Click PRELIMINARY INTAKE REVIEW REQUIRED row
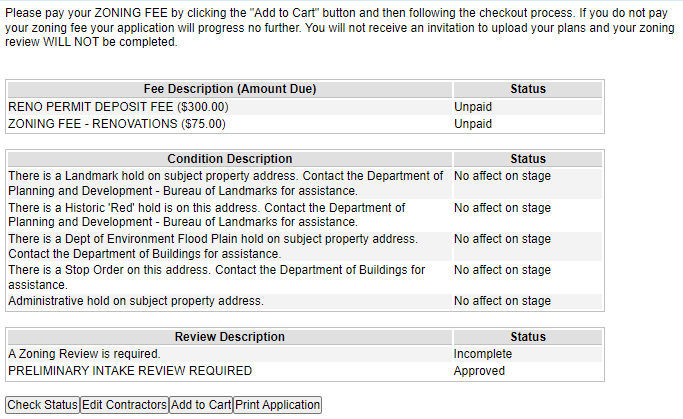The image size is (683, 419). [129, 371]
